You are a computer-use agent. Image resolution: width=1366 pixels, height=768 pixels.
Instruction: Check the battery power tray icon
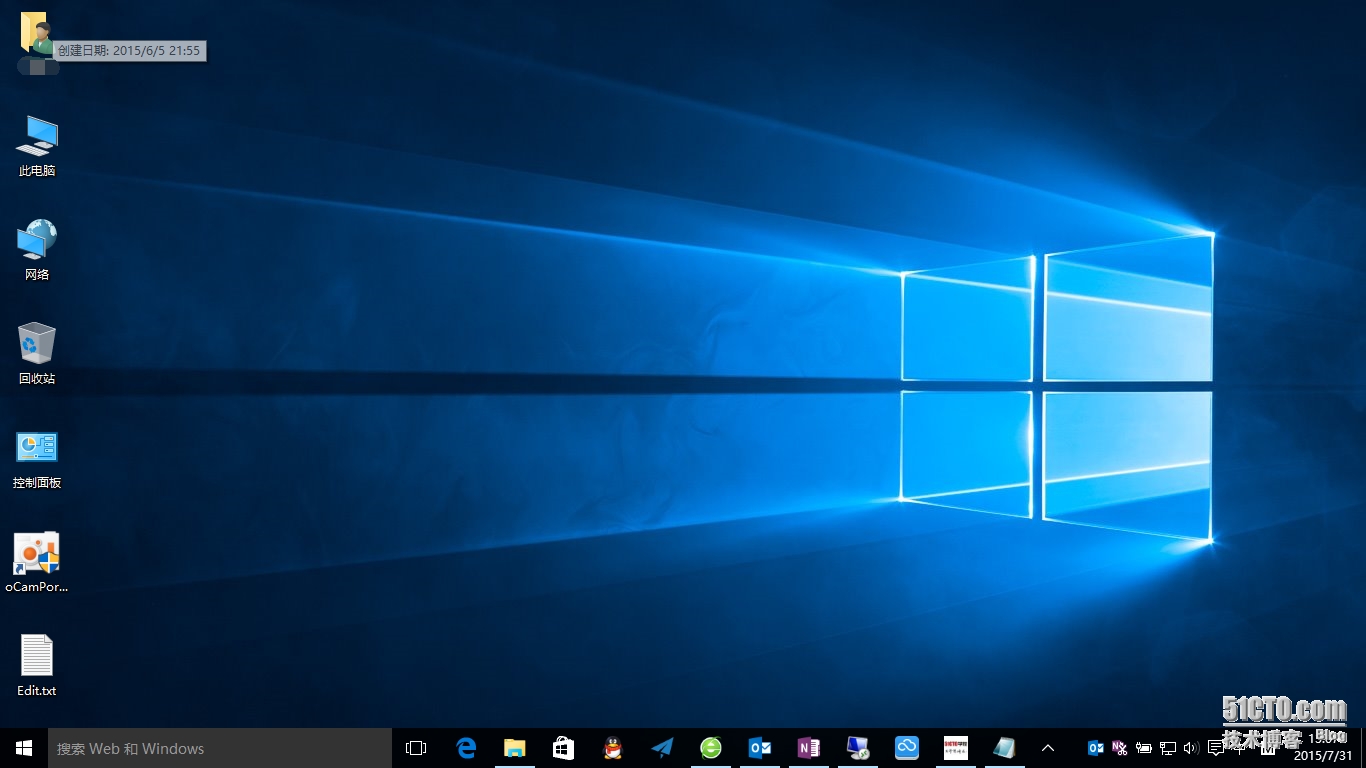[x=1144, y=748]
